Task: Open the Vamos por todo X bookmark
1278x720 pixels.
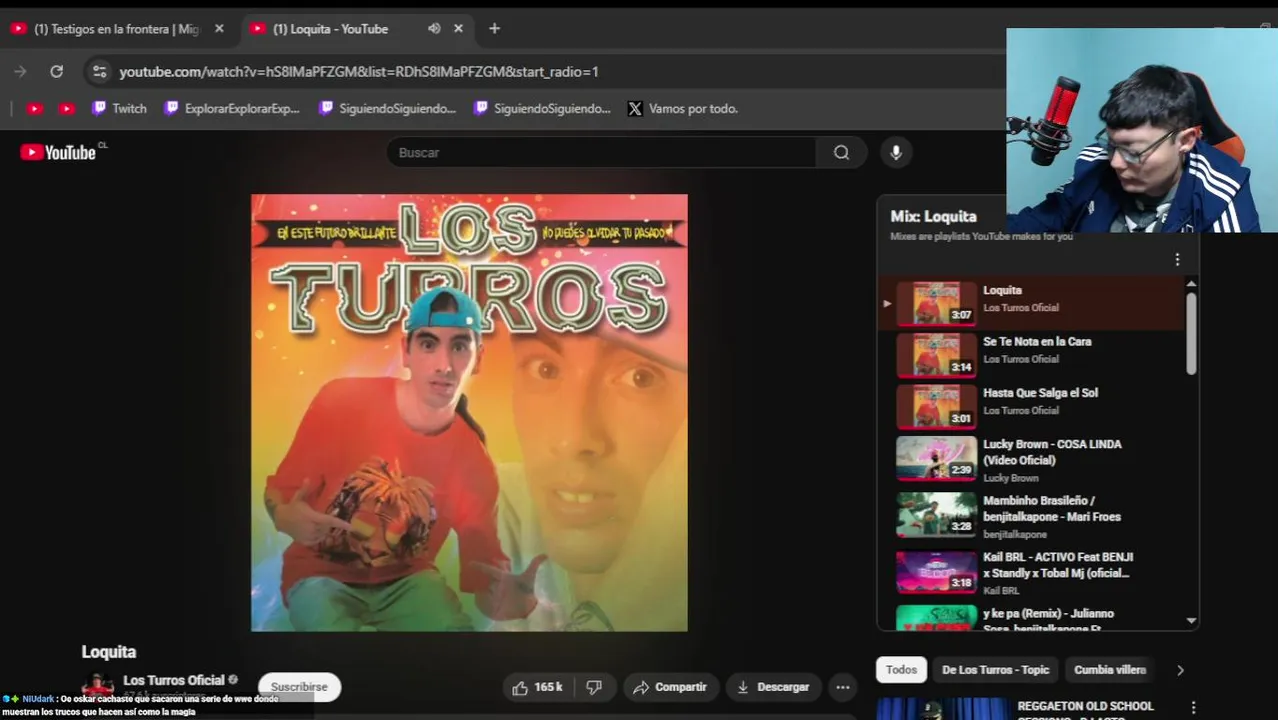Action: 683,108
